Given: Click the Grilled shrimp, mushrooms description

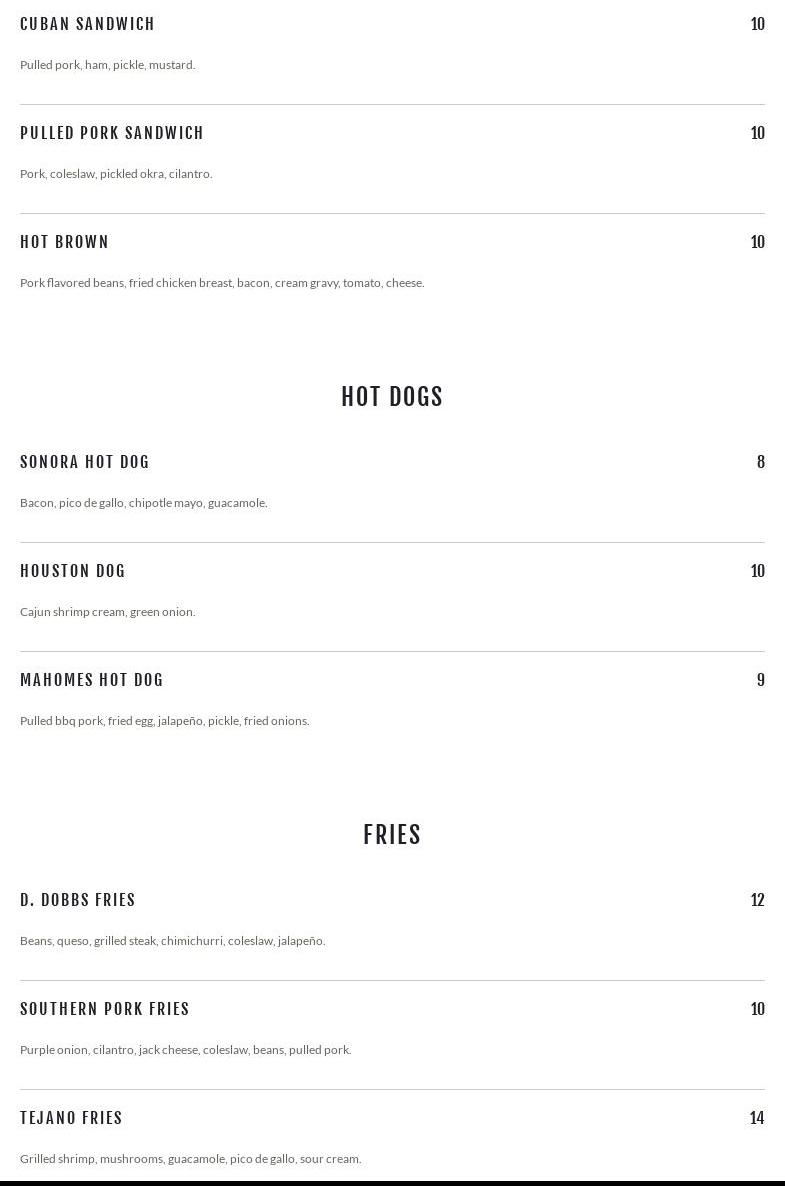Looking at the screenshot, I should pyautogui.click(x=191, y=1159).
